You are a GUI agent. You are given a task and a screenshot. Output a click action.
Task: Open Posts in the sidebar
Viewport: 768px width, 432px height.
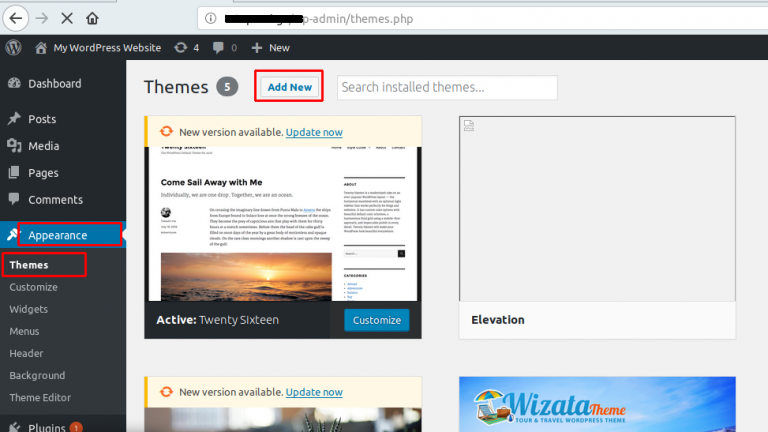coord(42,119)
